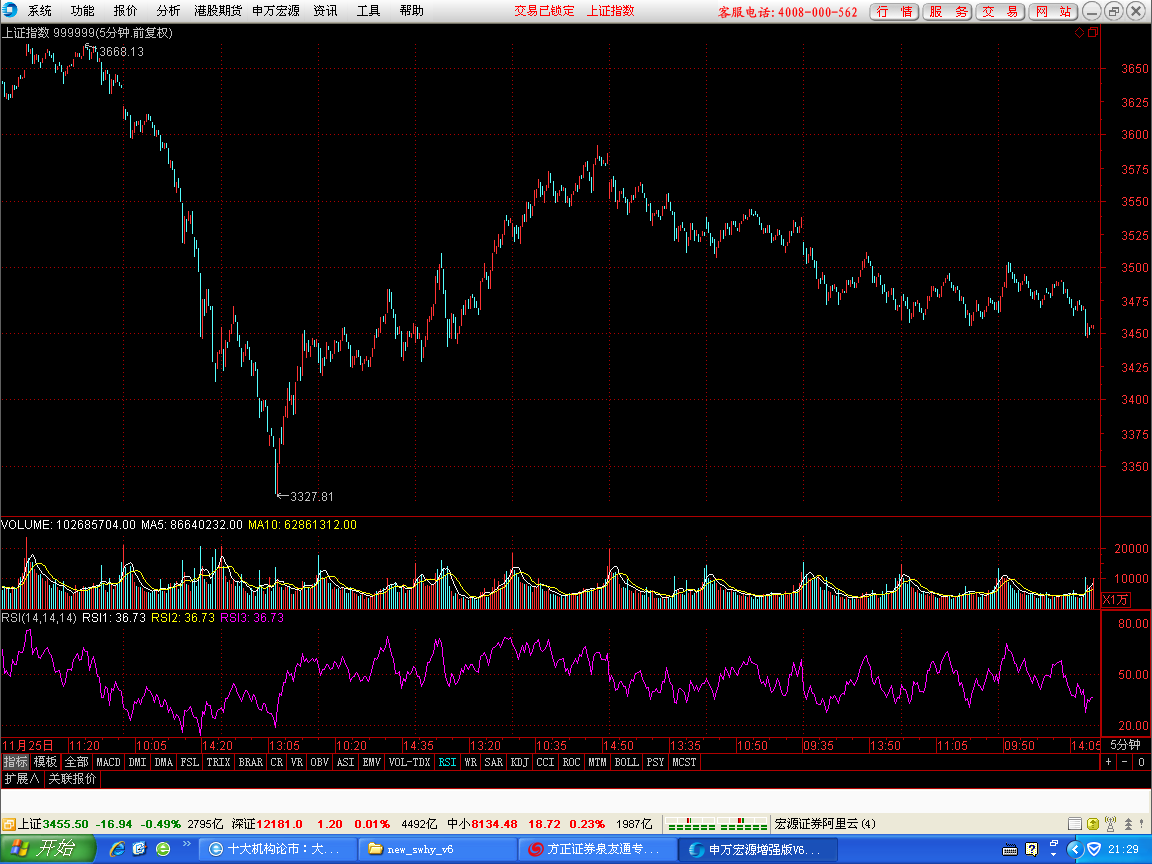Switch to the VR indicator
Image resolution: width=1152 pixels, height=864 pixels.
coord(297,762)
